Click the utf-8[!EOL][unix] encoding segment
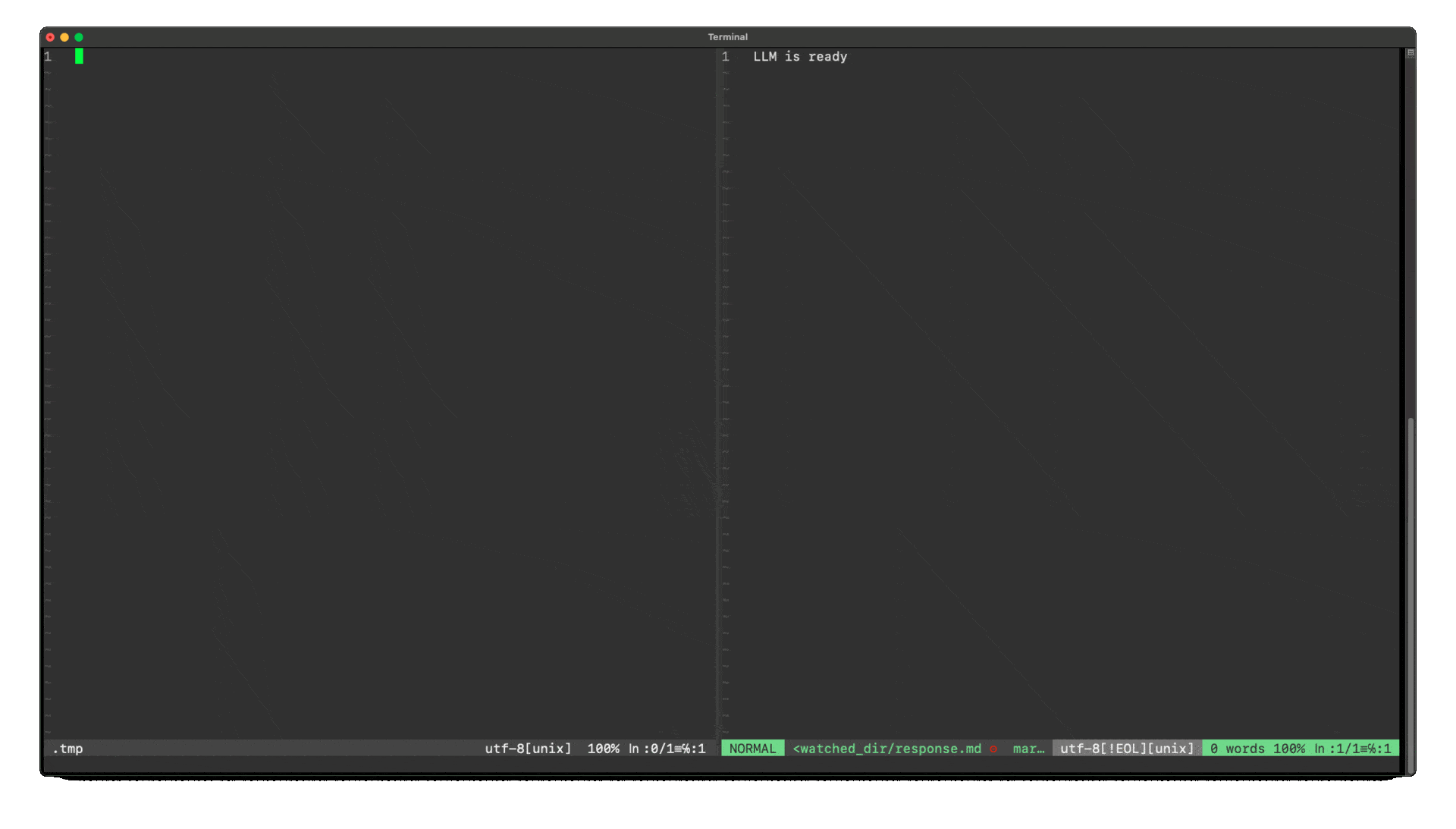Screen dimensions: 1456x829 1127,749
